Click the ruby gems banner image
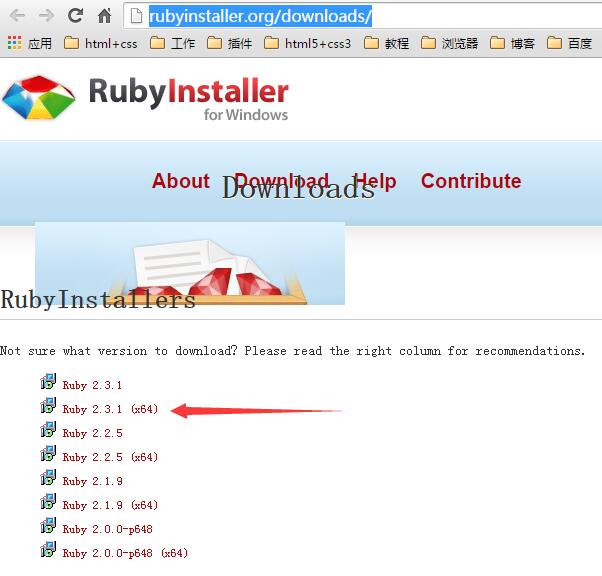This screenshot has height=576, width=602. click(x=190, y=263)
